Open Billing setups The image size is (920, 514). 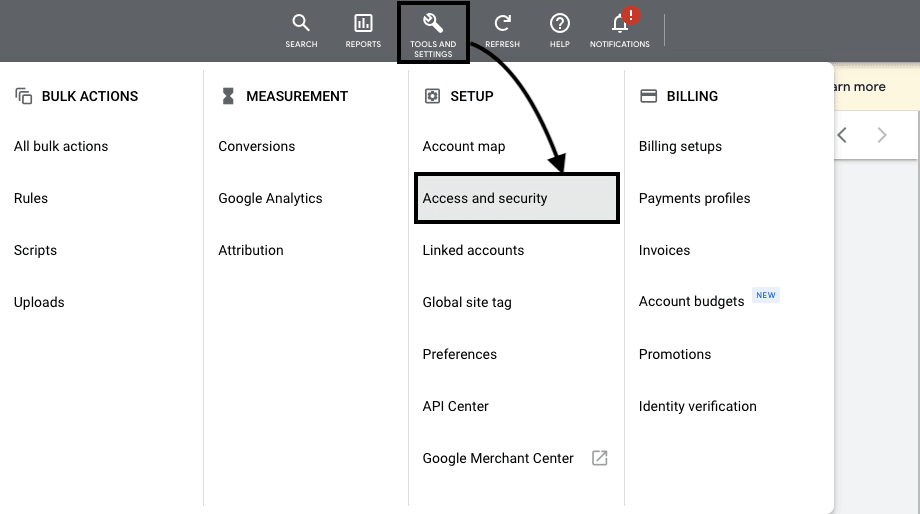point(680,147)
